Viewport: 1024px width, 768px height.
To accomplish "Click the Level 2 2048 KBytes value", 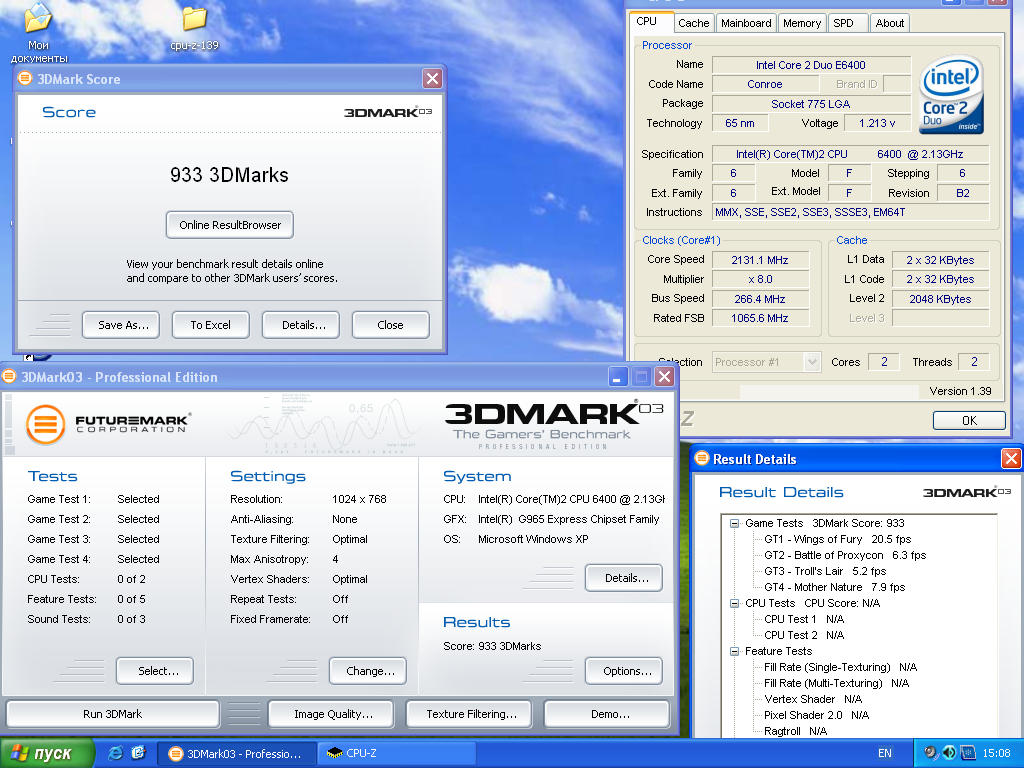I will pos(940,299).
